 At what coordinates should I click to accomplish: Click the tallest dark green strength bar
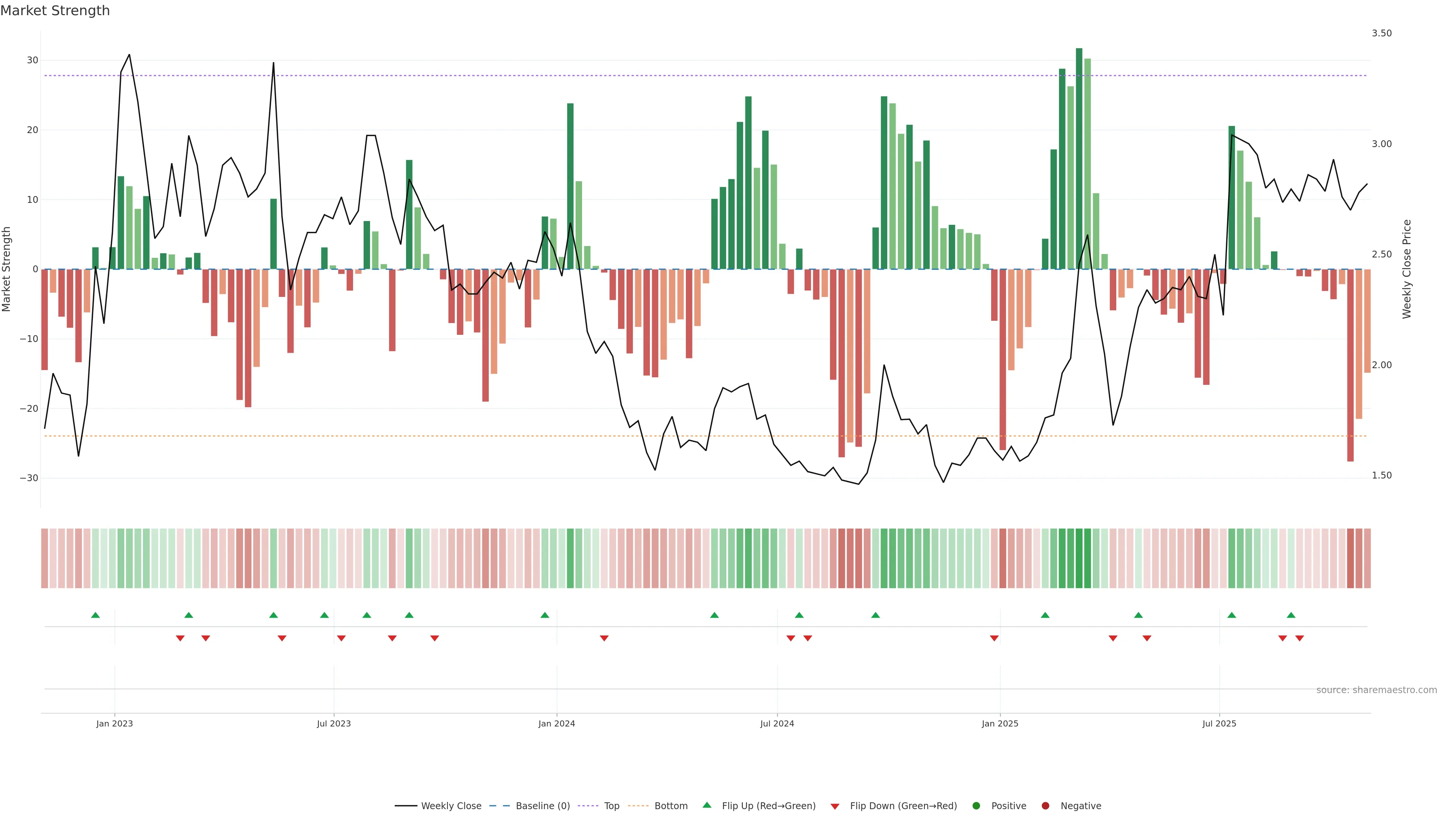tap(1079, 158)
